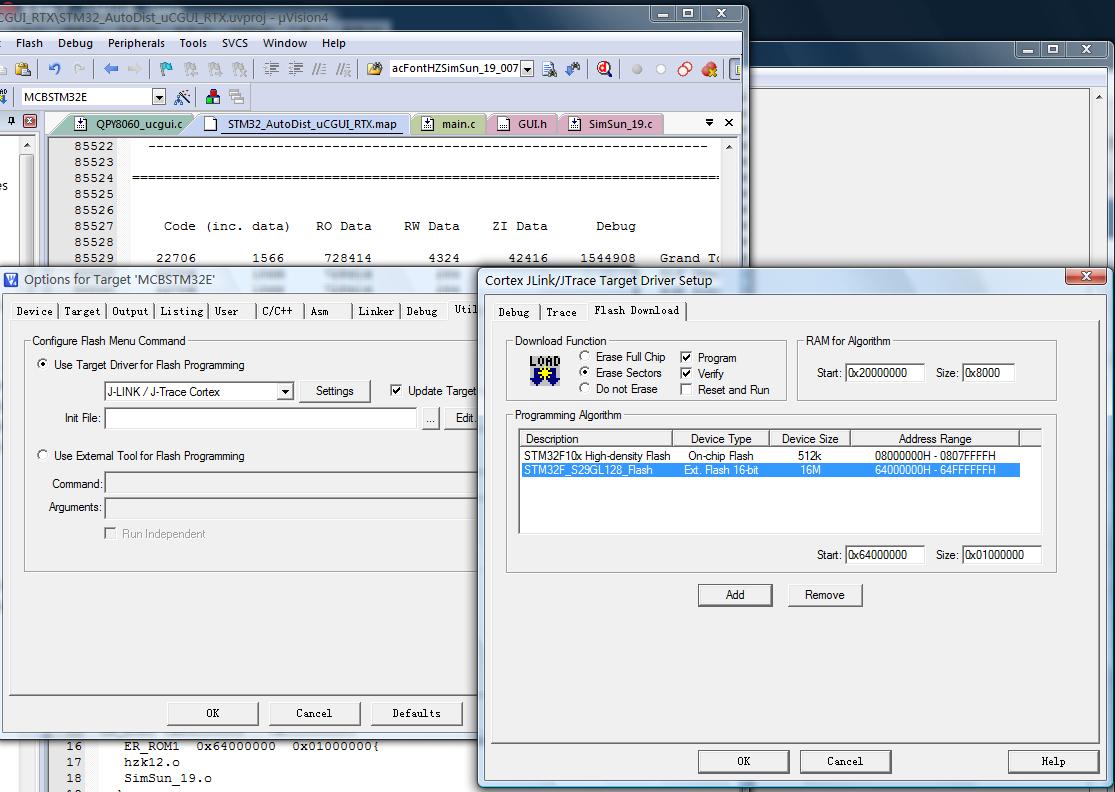Switch to the Trace tab in Driver Setup
The image size is (1115, 792).
pyautogui.click(x=561, y=312)
